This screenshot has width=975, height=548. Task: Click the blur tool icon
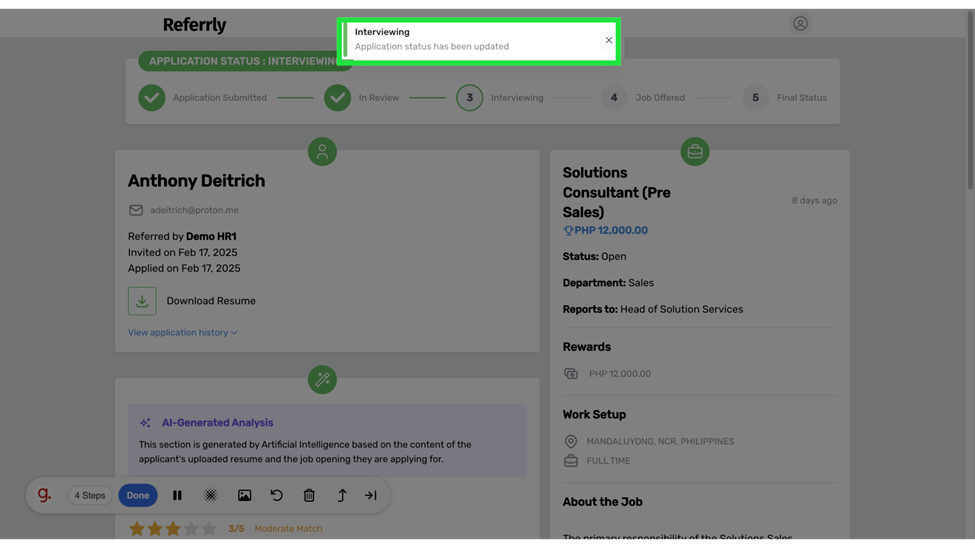coord(210,495)
